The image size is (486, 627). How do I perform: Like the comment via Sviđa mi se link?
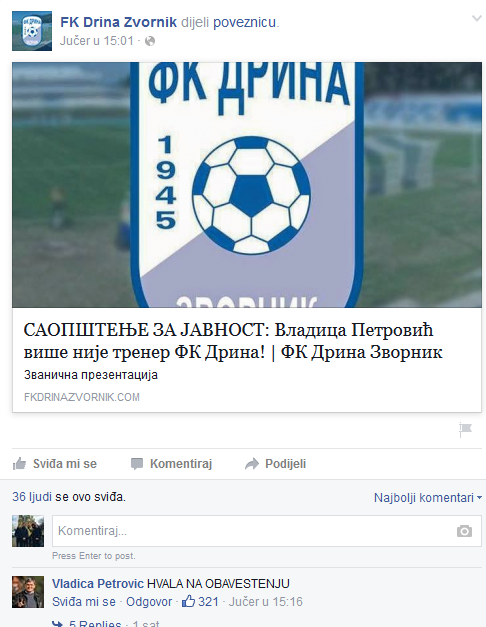tap(84, 602)
